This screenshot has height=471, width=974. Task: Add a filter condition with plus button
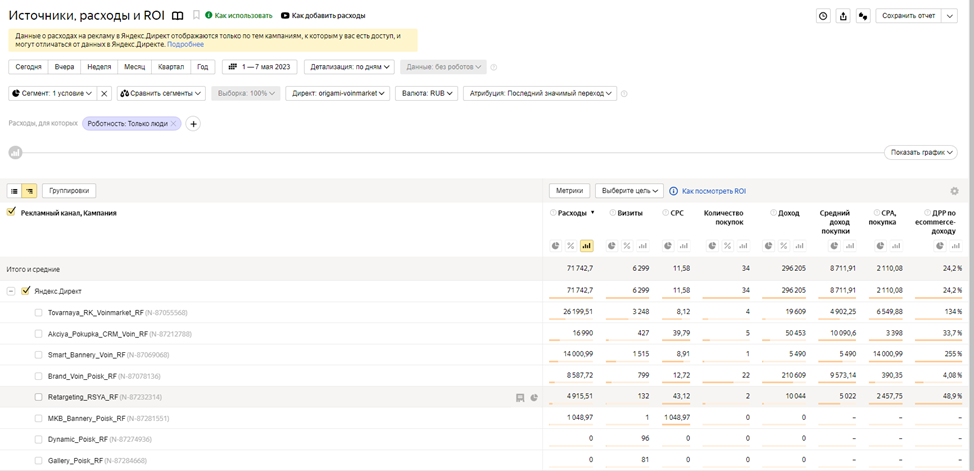[x=194, y=124]
